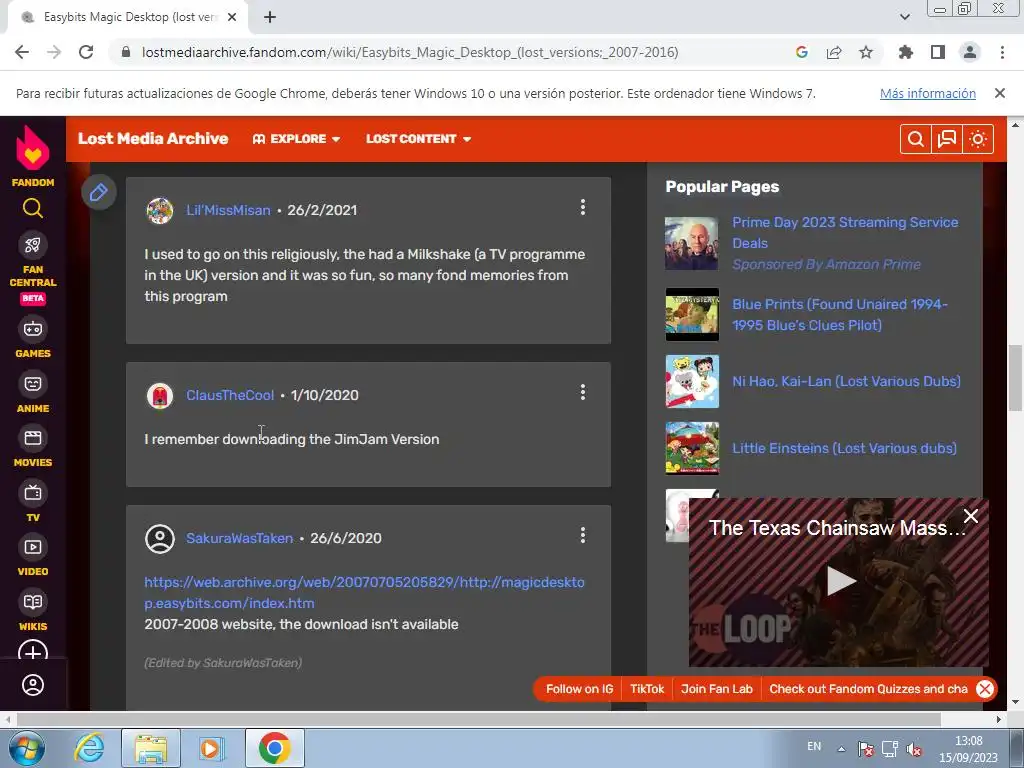Click the Lost Media Archive title
Screen dimensions: 1024x768
pyautogui.click(x=153, y=138)
